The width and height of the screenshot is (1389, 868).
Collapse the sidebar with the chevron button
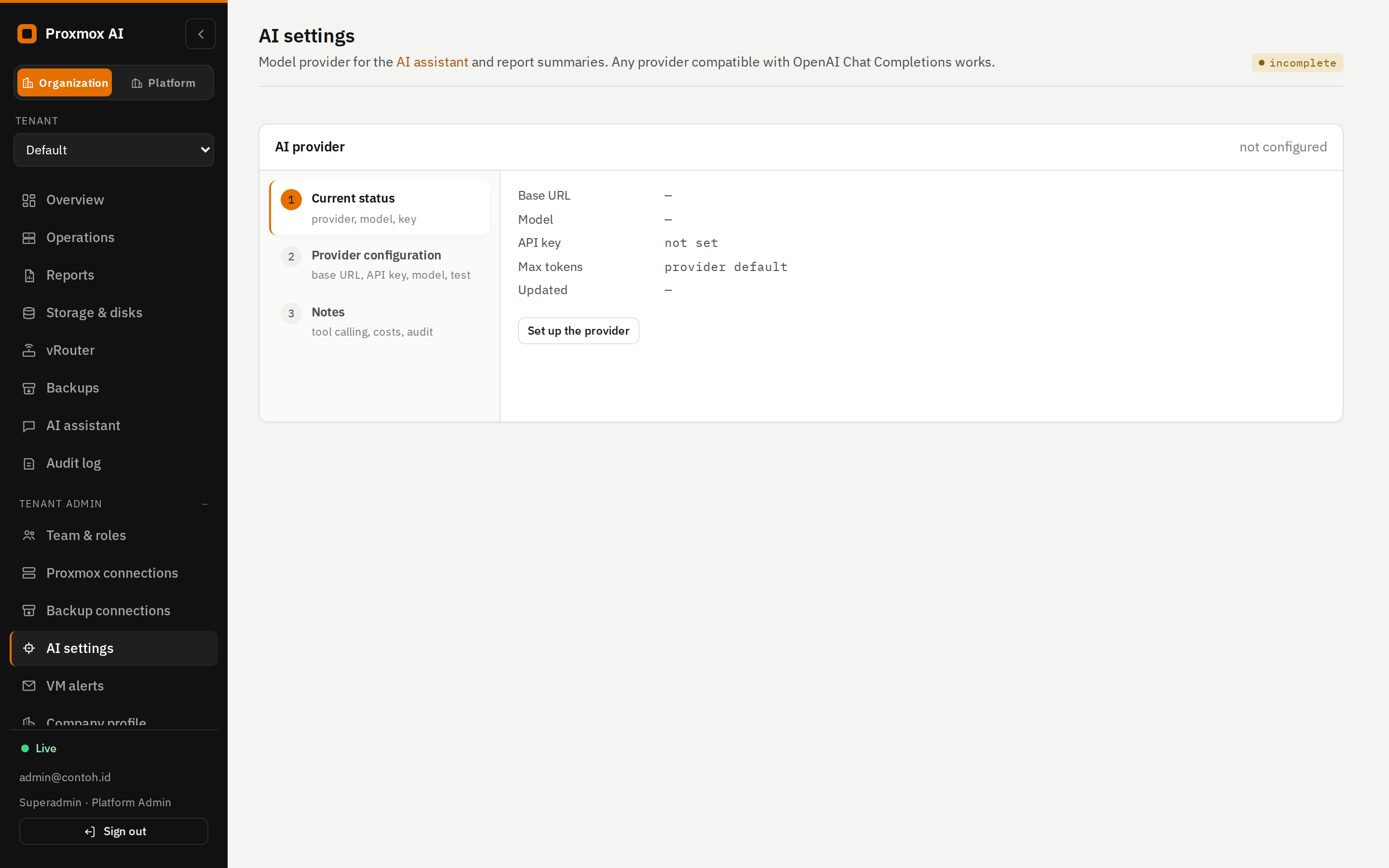click(x=200, y=34)
